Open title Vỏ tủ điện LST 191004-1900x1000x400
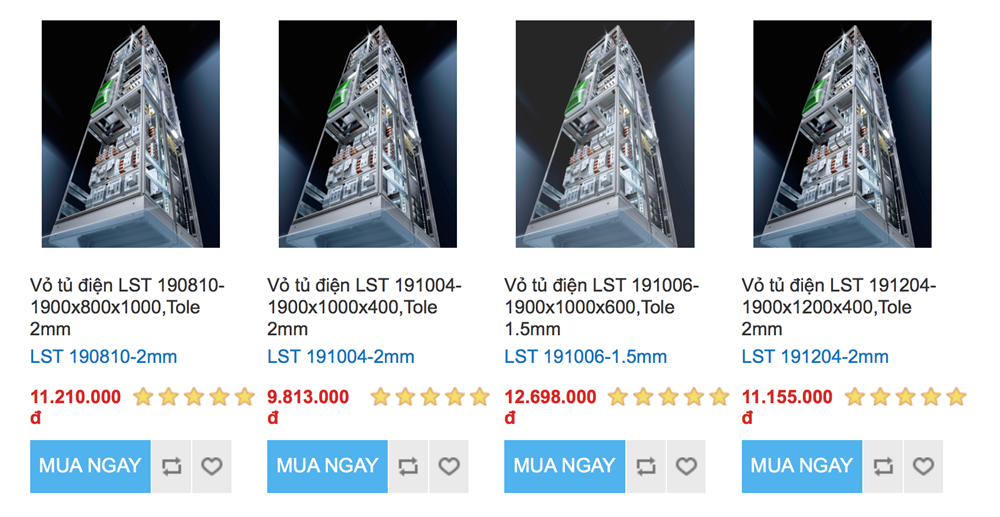The image size is (1000, 517). [x=364, y=307]
